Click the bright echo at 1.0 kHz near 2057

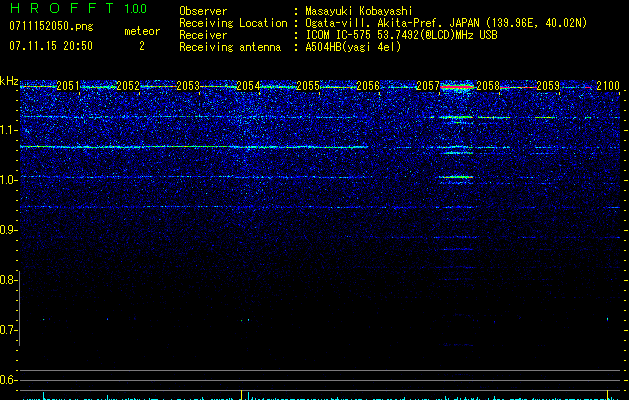pyautogui.click(x=456, y=177)
